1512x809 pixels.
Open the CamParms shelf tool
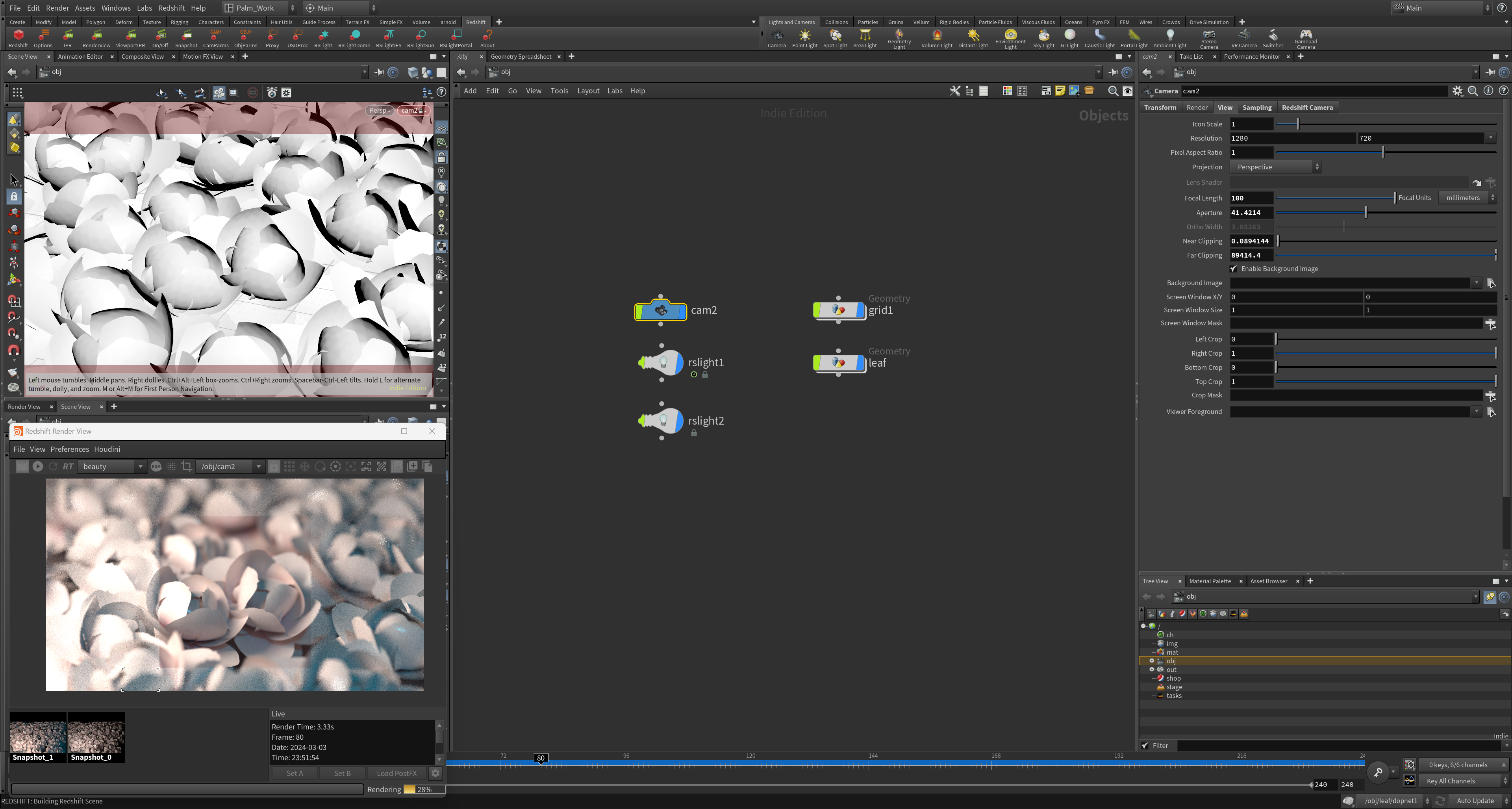215,39
